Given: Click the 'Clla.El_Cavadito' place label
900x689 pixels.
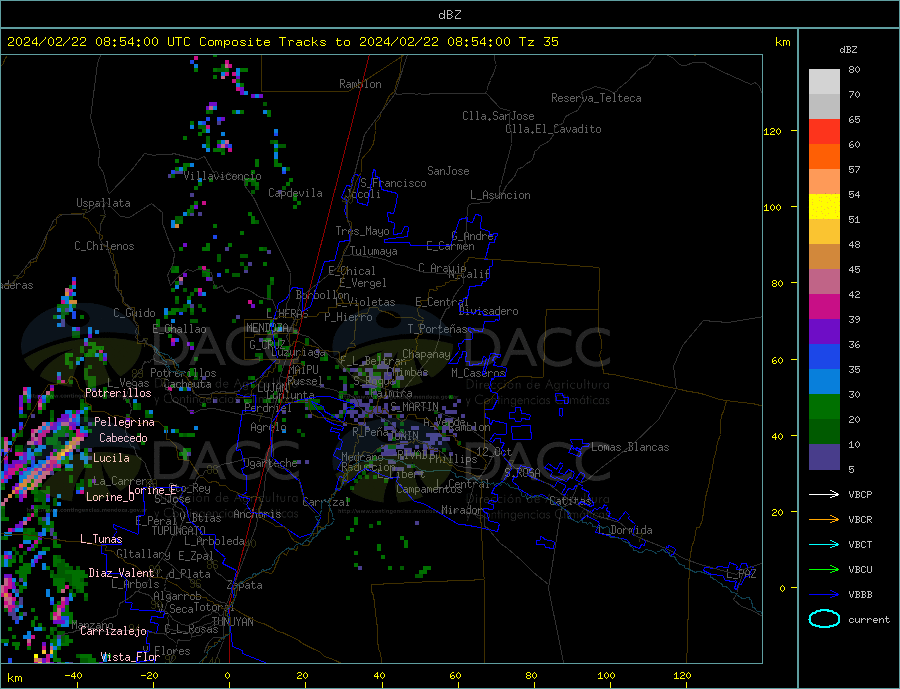Looking at the screenshot, I should point(553,129).
